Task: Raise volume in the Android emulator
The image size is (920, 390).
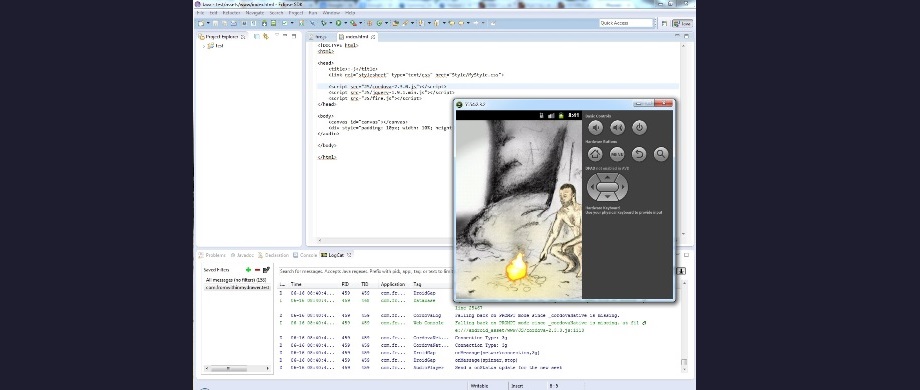Action: point(617,127)
